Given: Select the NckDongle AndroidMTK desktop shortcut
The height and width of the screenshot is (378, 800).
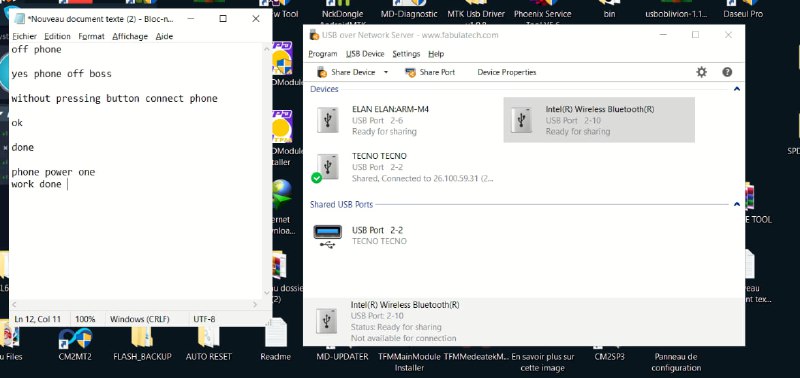Looking at the screenshot, I should (342, 11).
